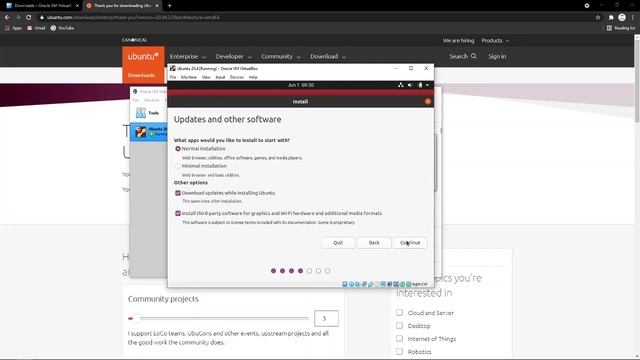This screenshot has width=640, height=360.
Task: Click VirtualBox status bar USB icon
Action: coord(371,284)
